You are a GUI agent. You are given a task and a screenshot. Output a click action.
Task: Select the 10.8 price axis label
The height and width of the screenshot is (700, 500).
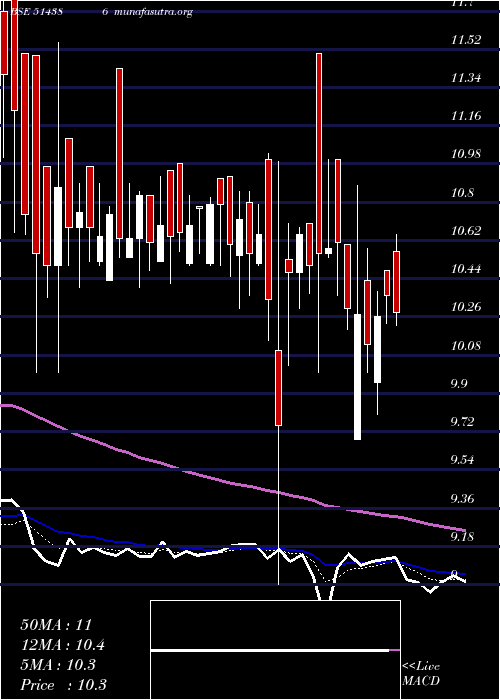pyautogui.click(x=462, y=193)
